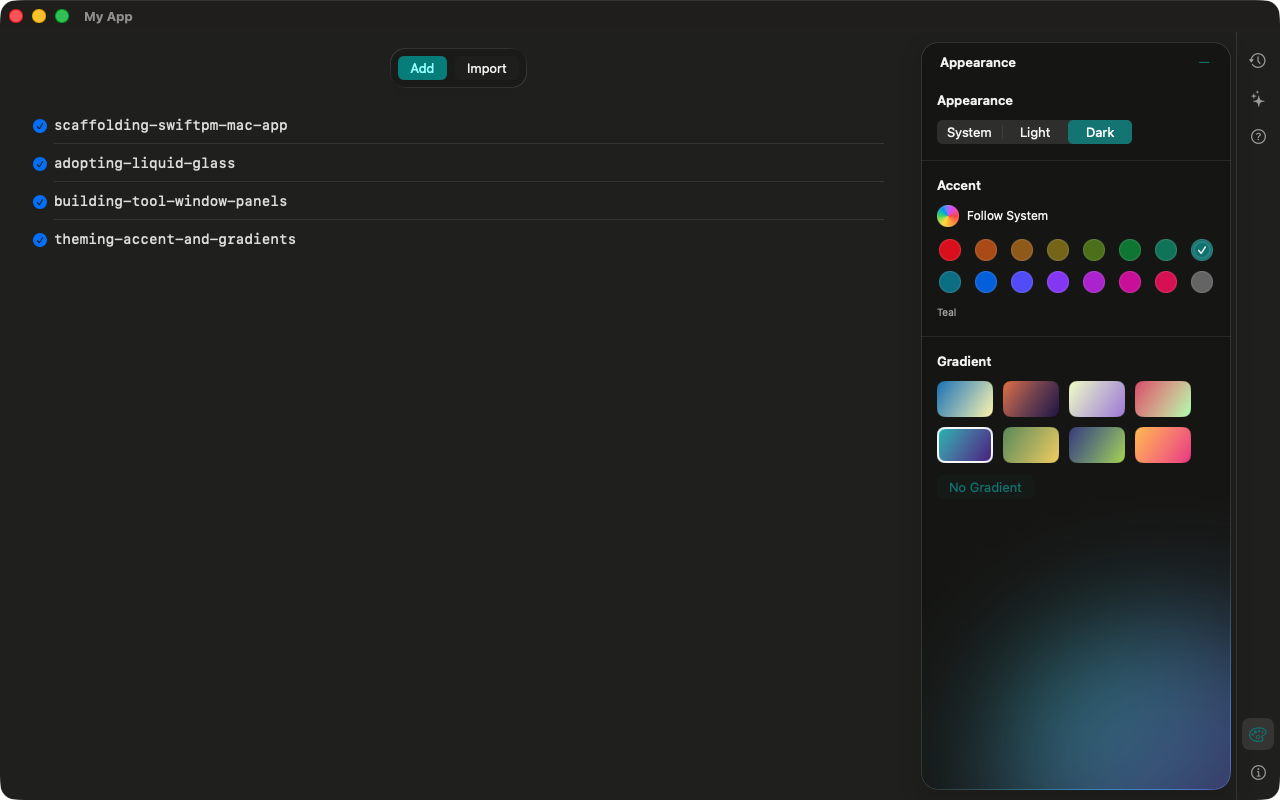This screenshot has width=1280, height=800.
Task: Select the building-tool-window-panels row text
Action: [171, 201]
